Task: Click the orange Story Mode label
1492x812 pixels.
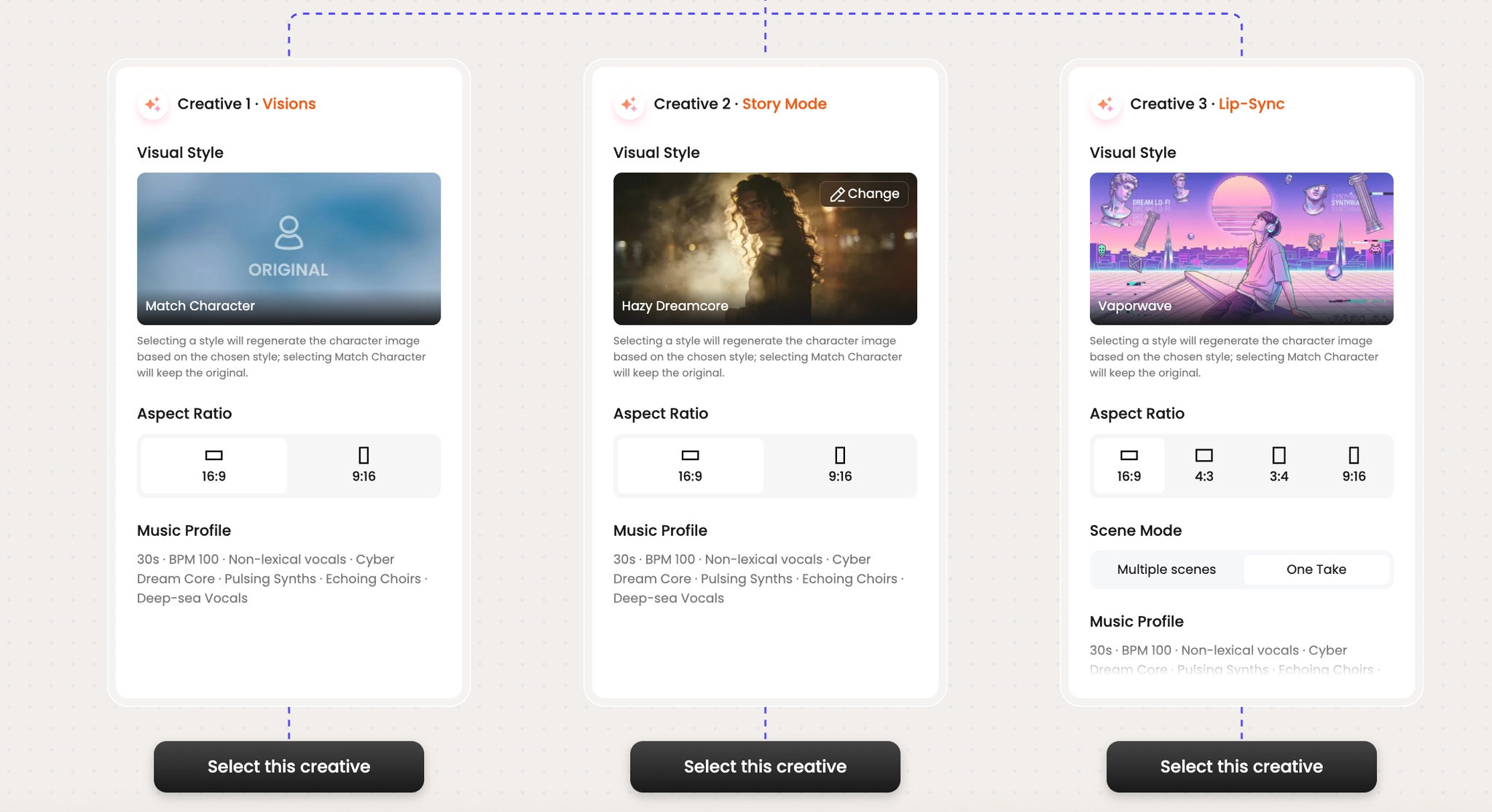Action: [785, 104]
